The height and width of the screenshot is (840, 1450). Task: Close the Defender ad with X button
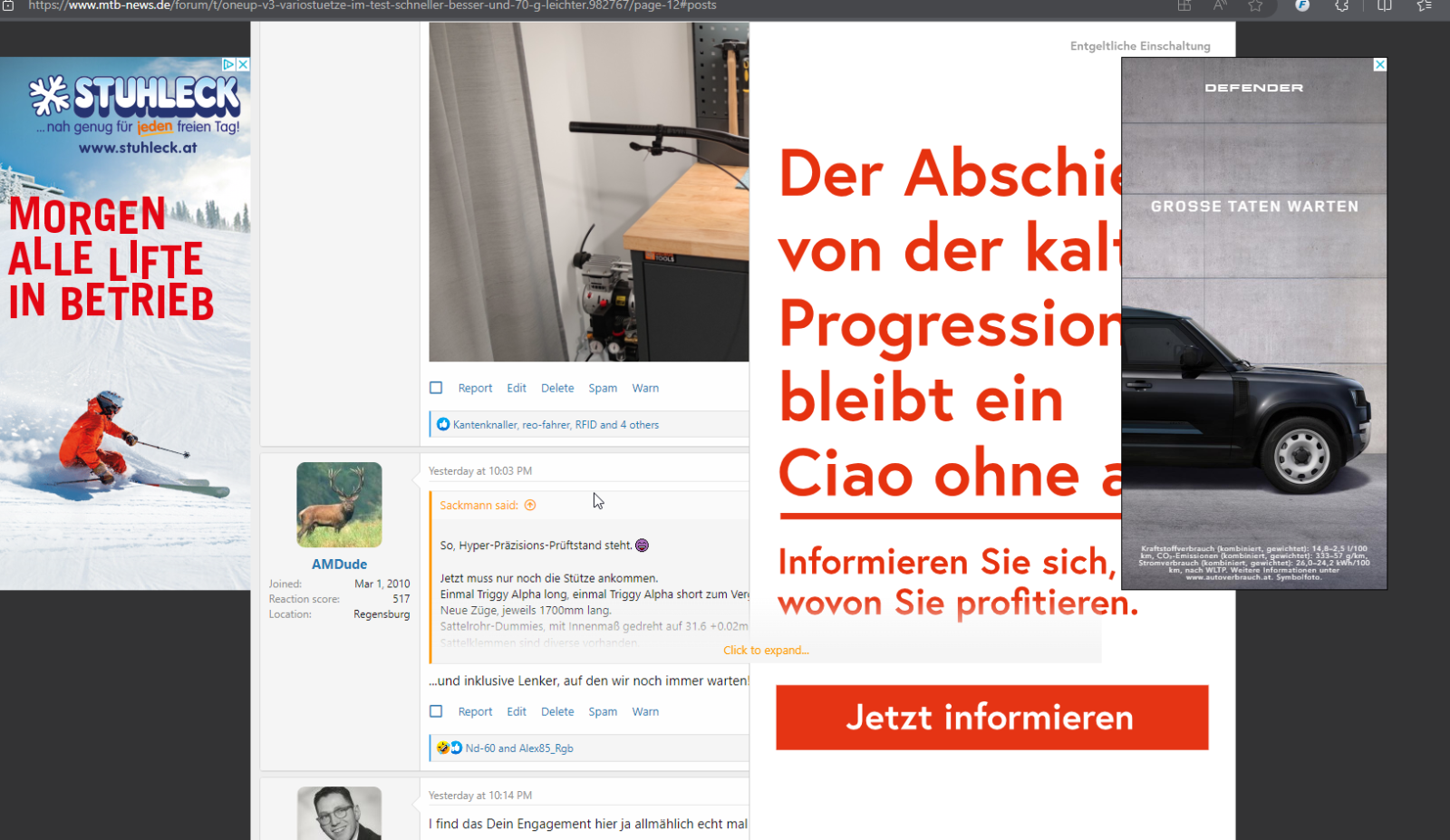(1379, 64)
